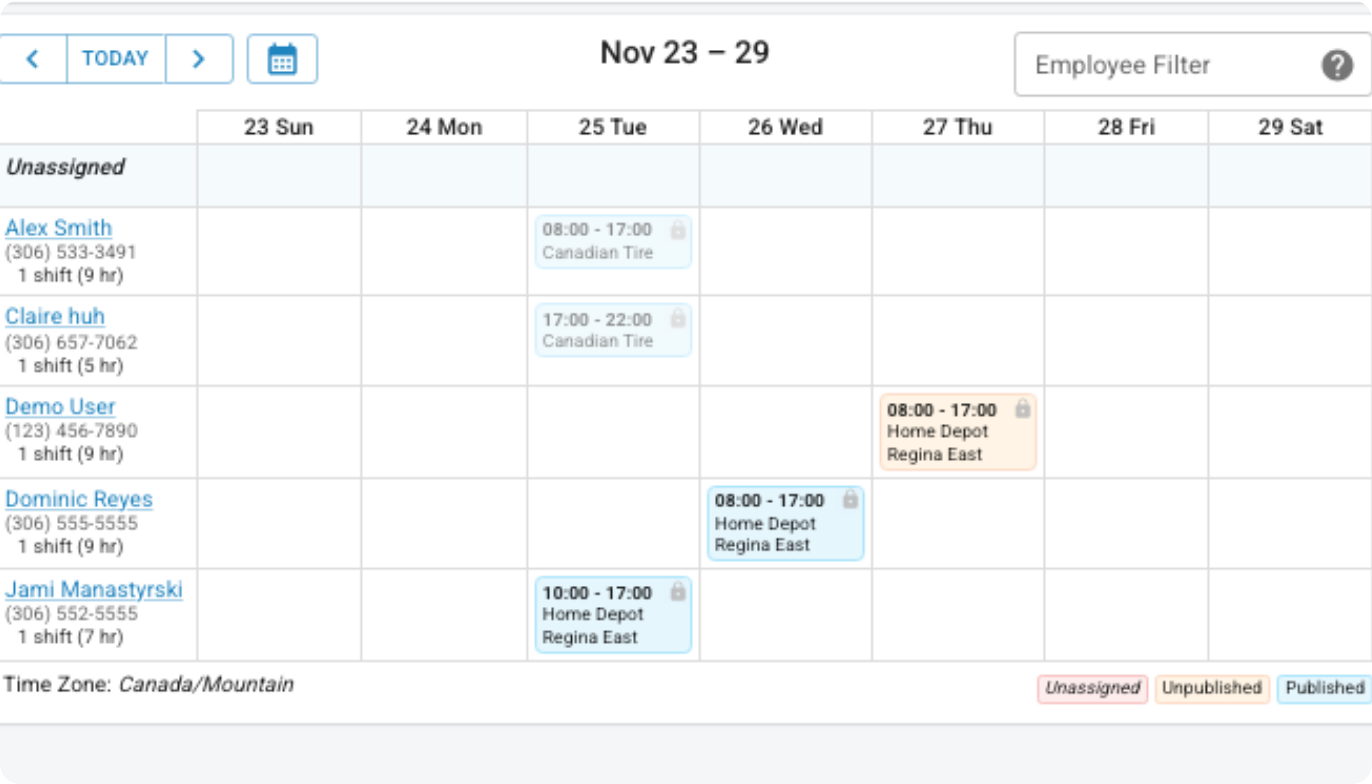Select the blue Published legend swatch
1372x784 pixels.
[x=1324, y=688]
